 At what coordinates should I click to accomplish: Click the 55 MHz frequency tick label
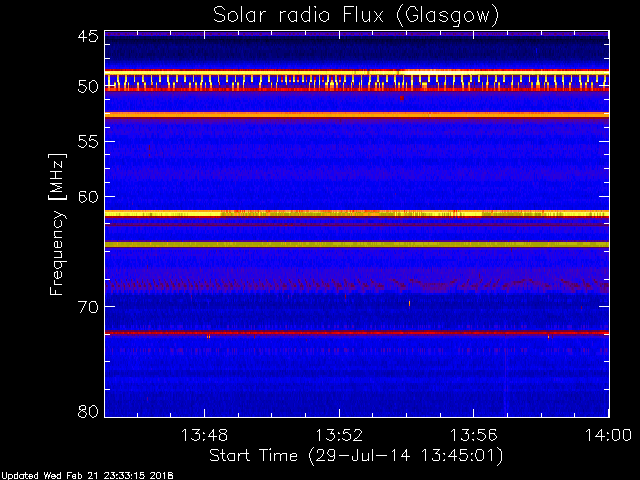pyautogui.click(x=87, y=142)
